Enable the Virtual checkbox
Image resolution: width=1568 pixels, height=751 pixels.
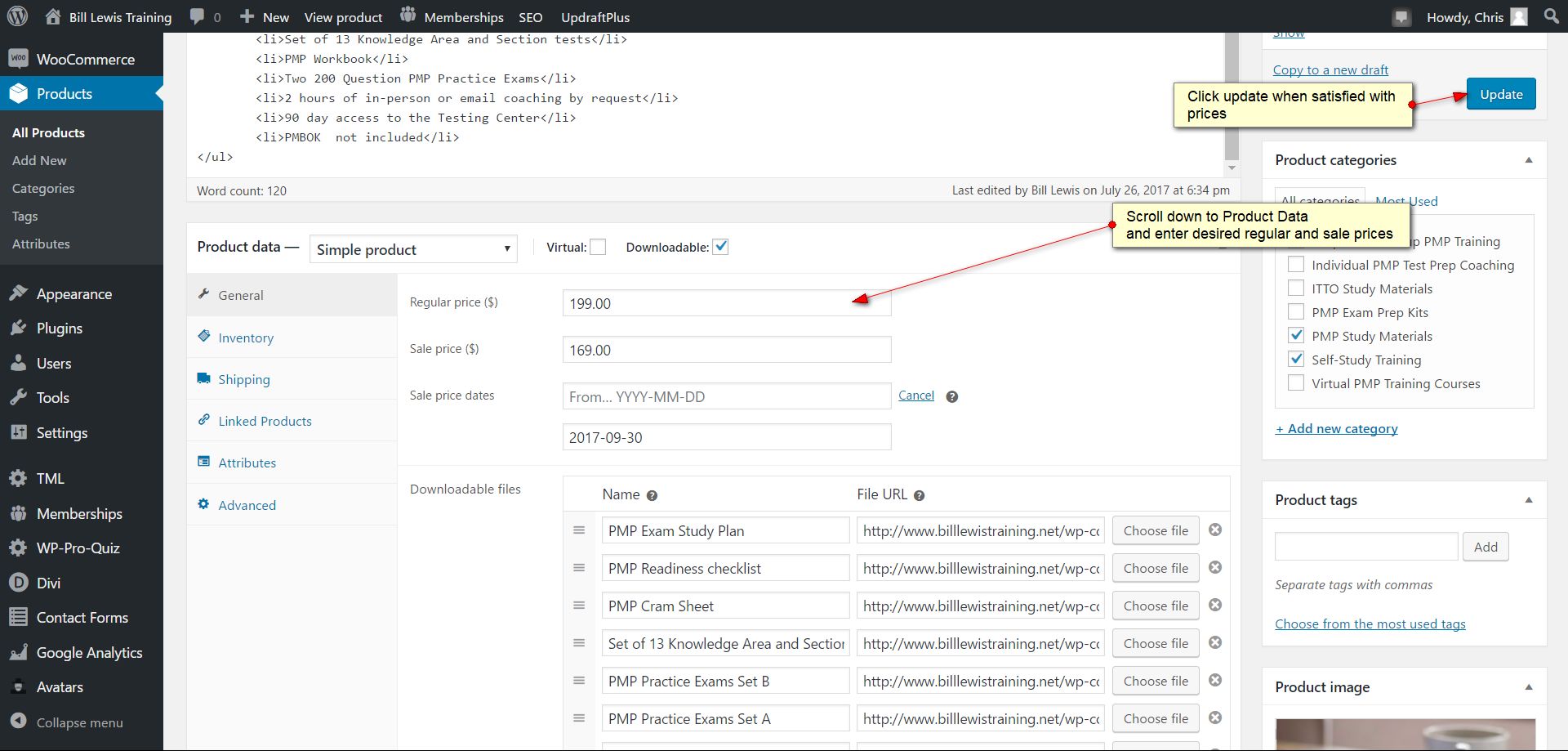(598, 248)
